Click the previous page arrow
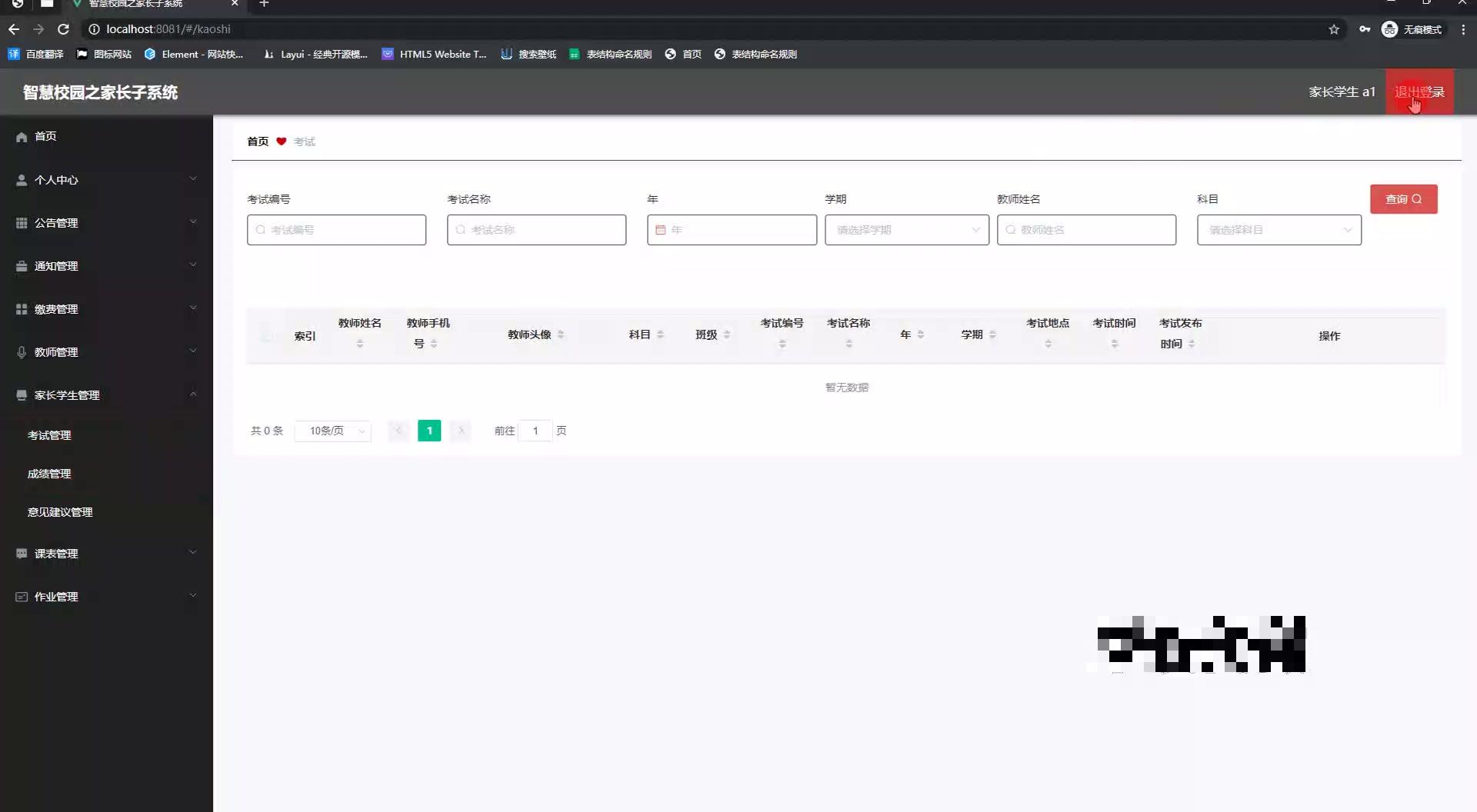 point(398,431)
